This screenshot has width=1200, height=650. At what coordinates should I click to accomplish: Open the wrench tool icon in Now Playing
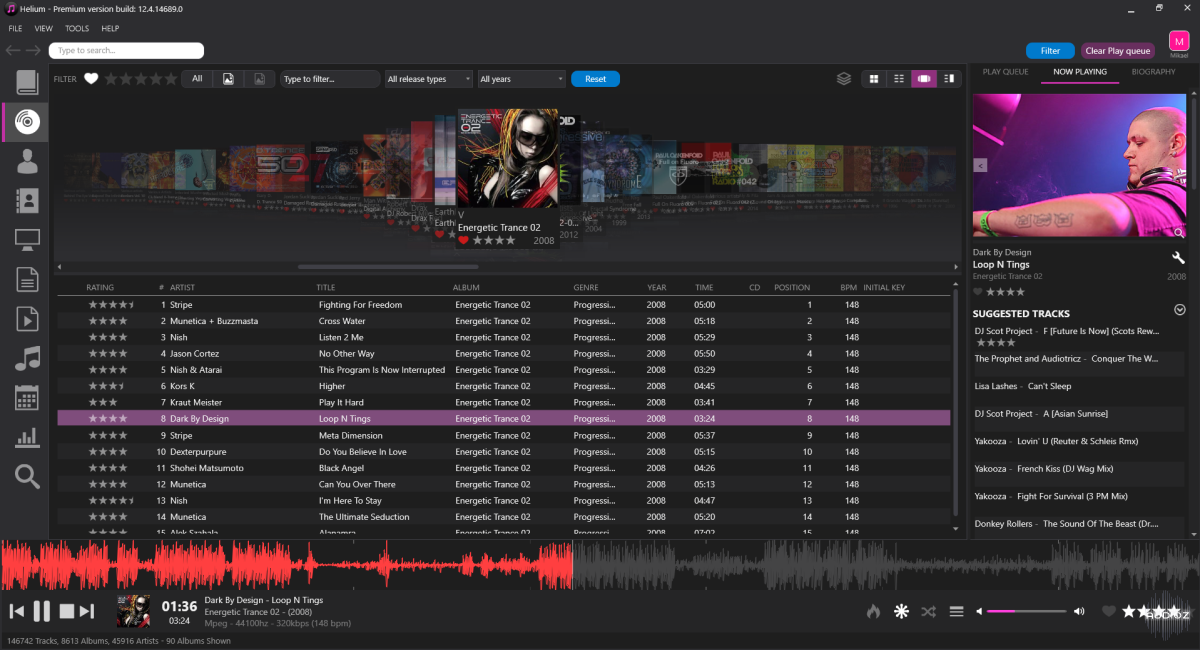(1178, 258)
